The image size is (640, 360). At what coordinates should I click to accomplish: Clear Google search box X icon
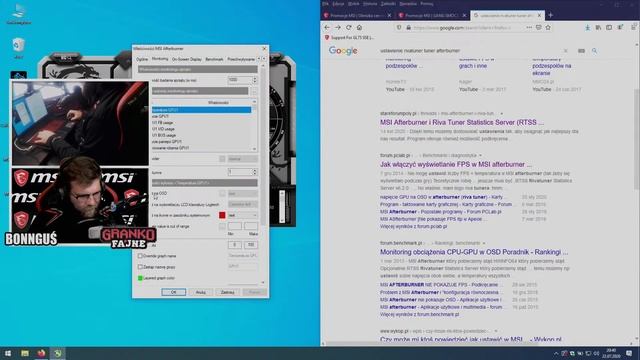pos(565,51)
